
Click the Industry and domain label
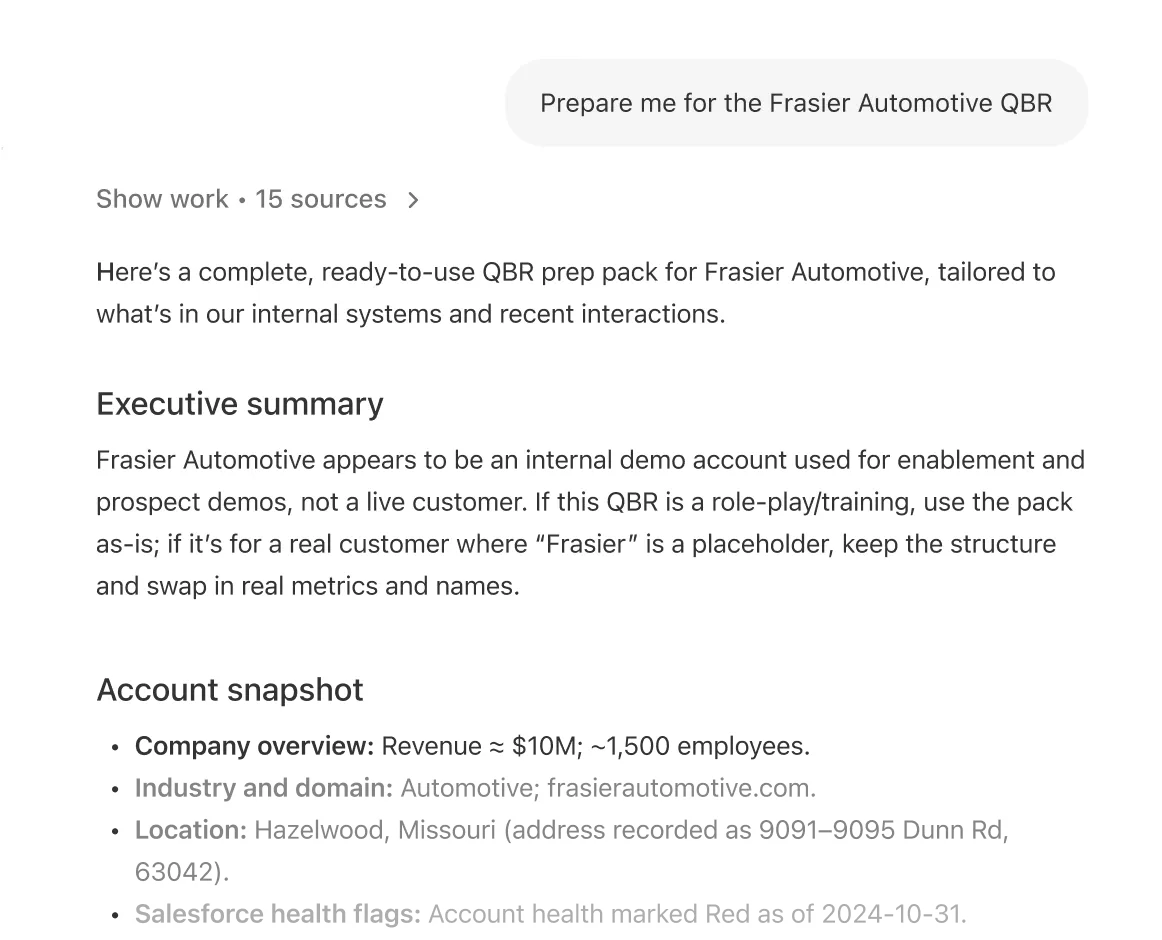point(263,788)
